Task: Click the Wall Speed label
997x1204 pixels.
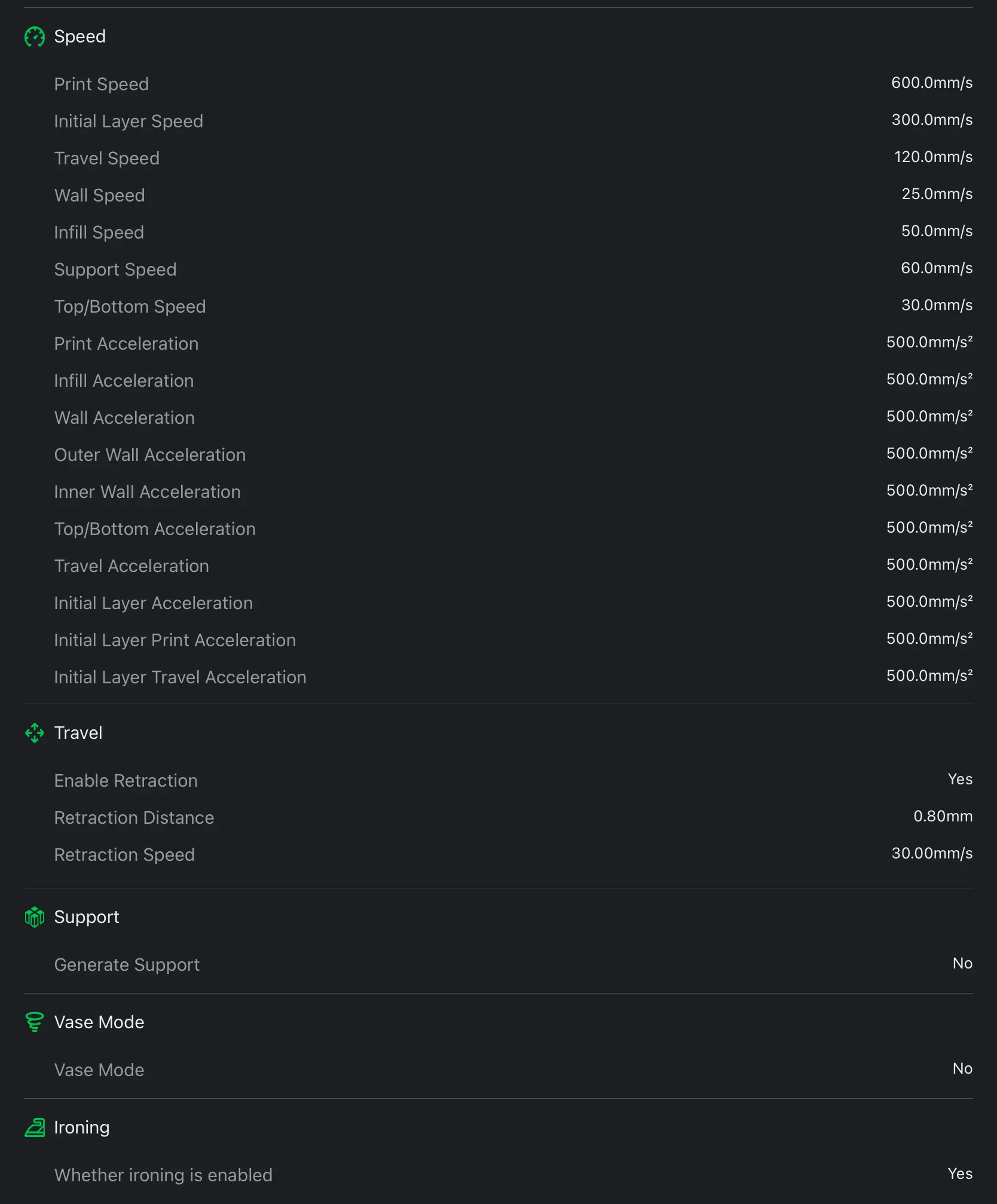Action: [99, 195]
